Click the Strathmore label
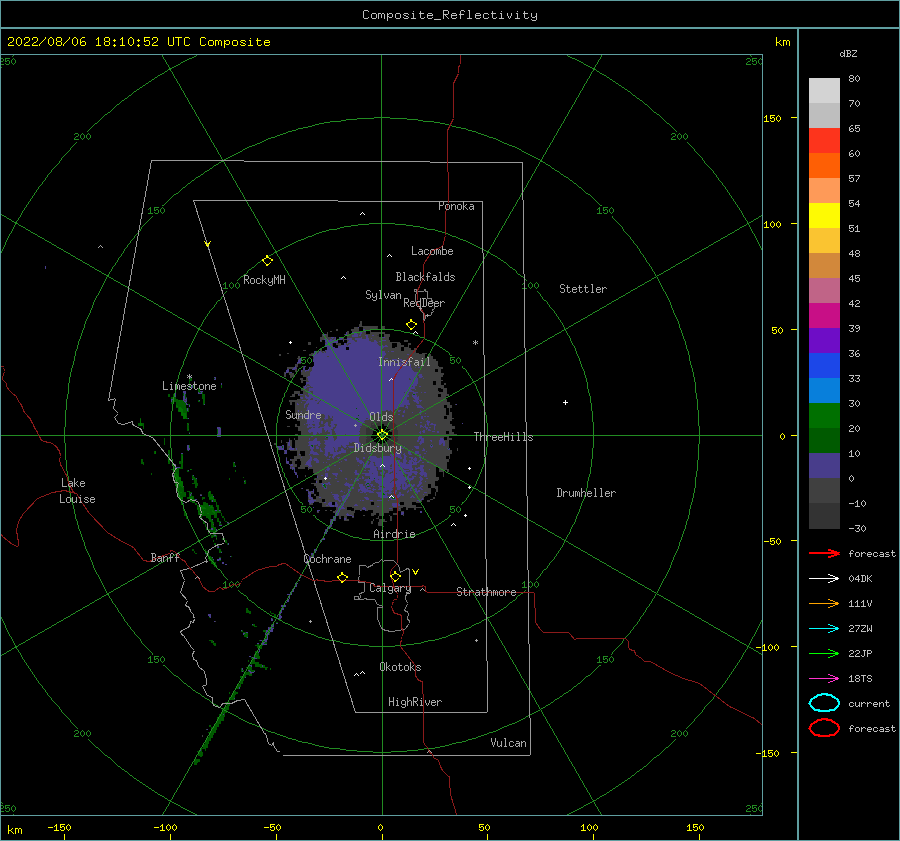 coord(486,592)
